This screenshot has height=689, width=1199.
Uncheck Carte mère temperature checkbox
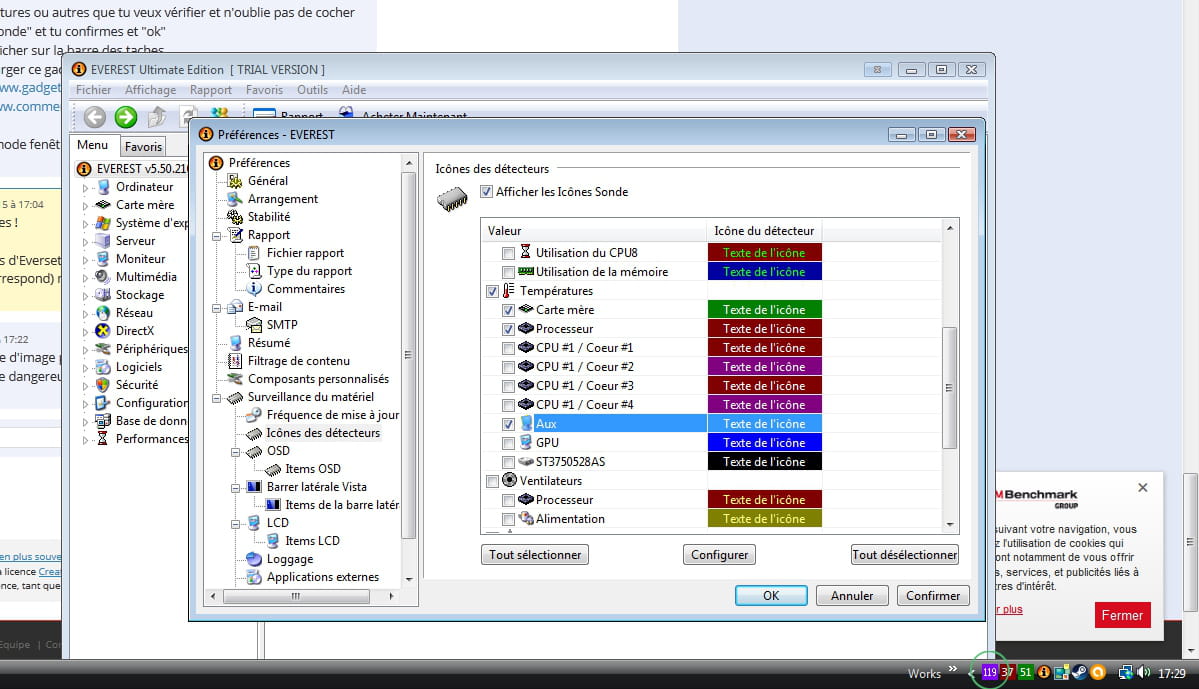coord(508,310)
